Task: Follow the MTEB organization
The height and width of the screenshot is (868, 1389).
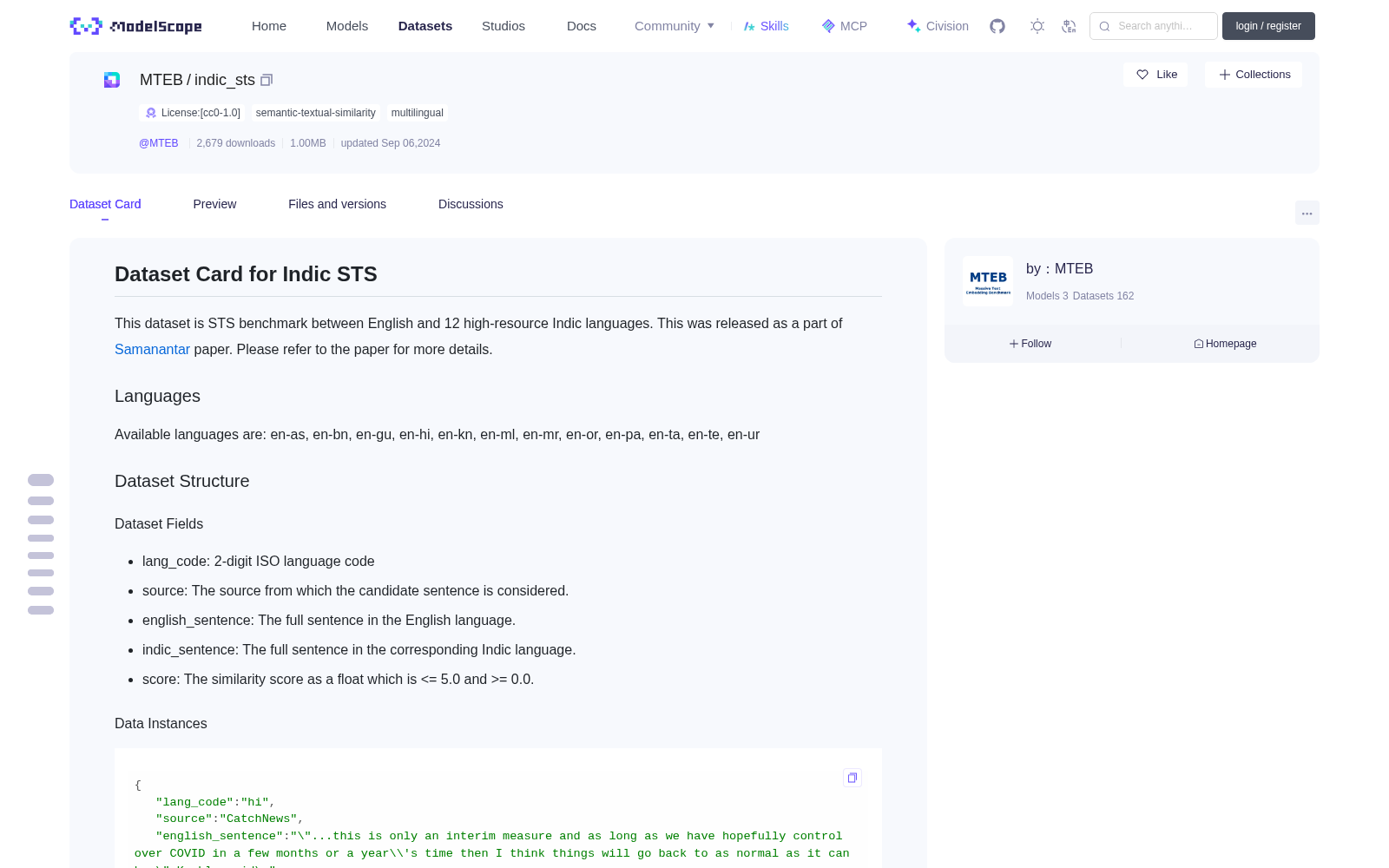Action: point(1030,344)
